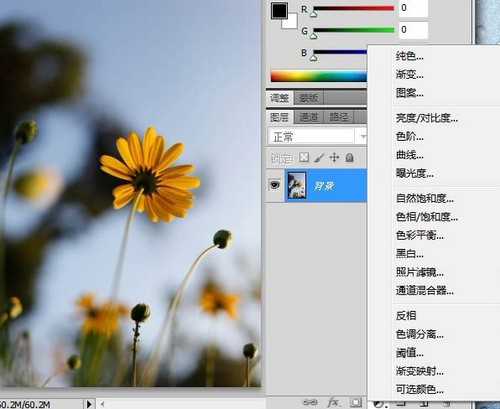The height and width of the screenshot is (409, 500).
Task: Open the 正常 blend mode dropdown
Action: (x=317, y=136)
